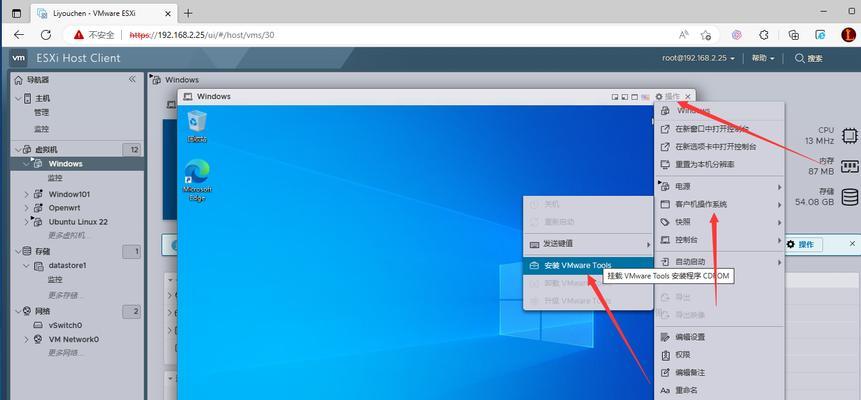861x400 pixels.
Task: Reload the page with refresh icon
Action: (46, 35)
